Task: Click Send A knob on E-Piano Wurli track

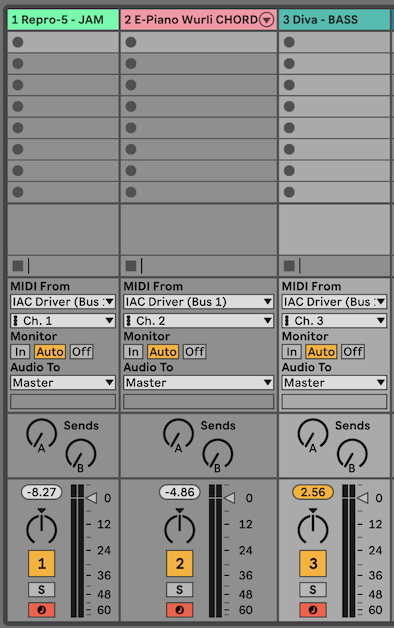Action: (179, 434)
